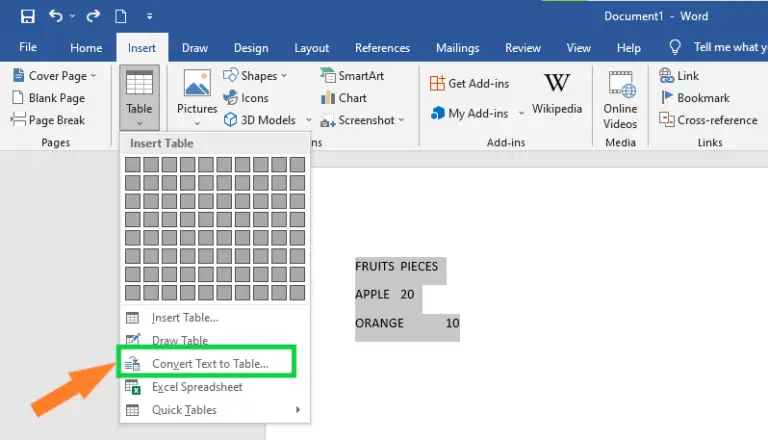The width and height of the screenshot is (768, 440).
Task: Open the References tab
Action: coord(382,48)
